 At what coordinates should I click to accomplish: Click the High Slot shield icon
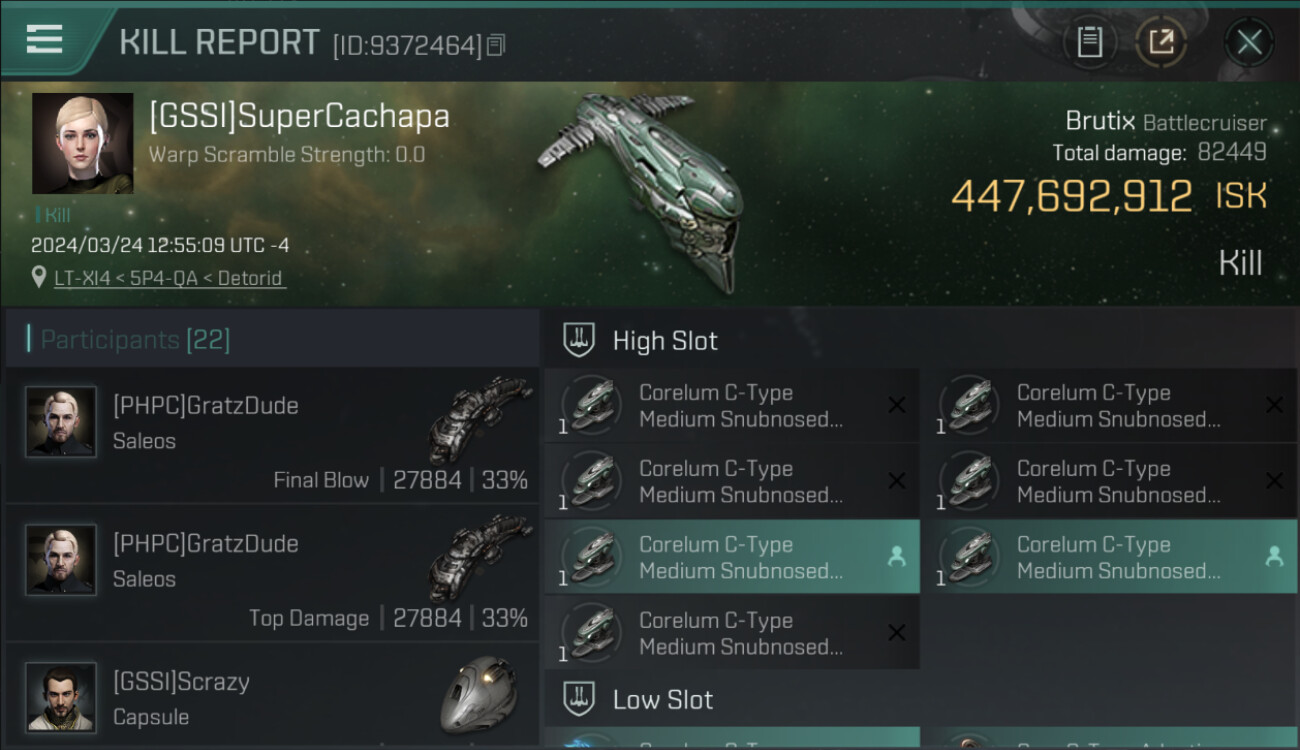(x=580, y=340)
